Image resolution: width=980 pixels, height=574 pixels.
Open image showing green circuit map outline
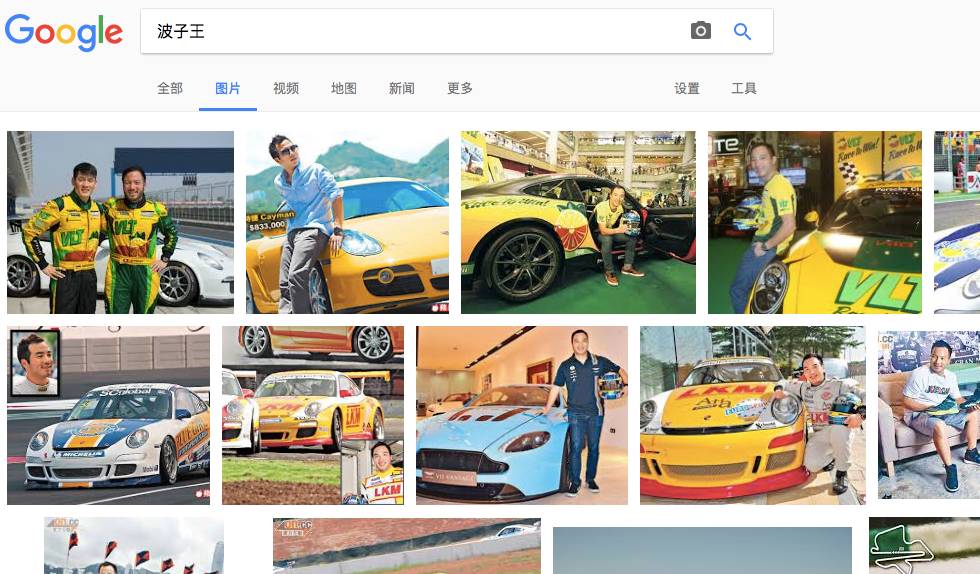[x=924, y=545]
